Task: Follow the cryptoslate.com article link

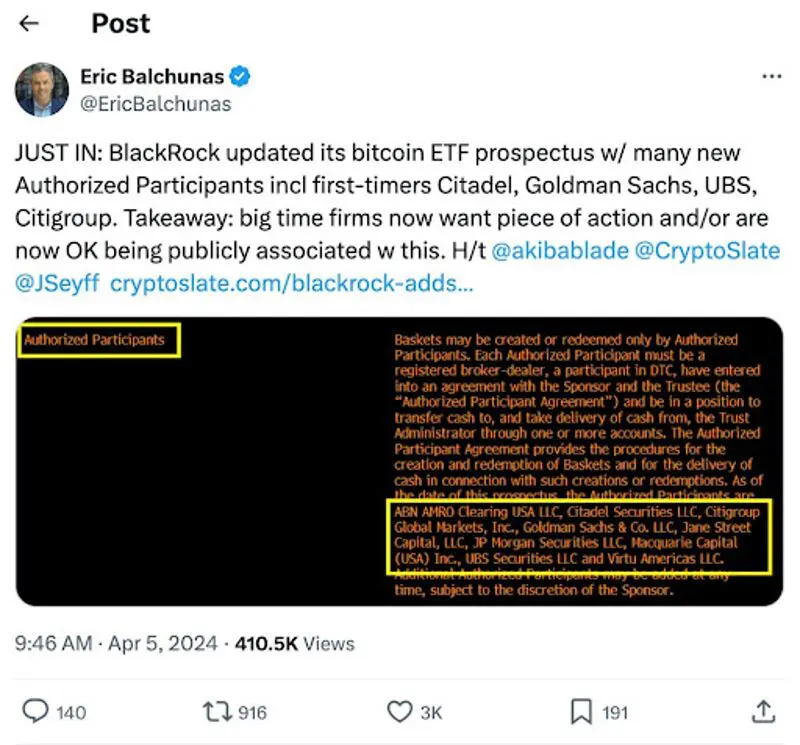Action: [x=290, y=283]
